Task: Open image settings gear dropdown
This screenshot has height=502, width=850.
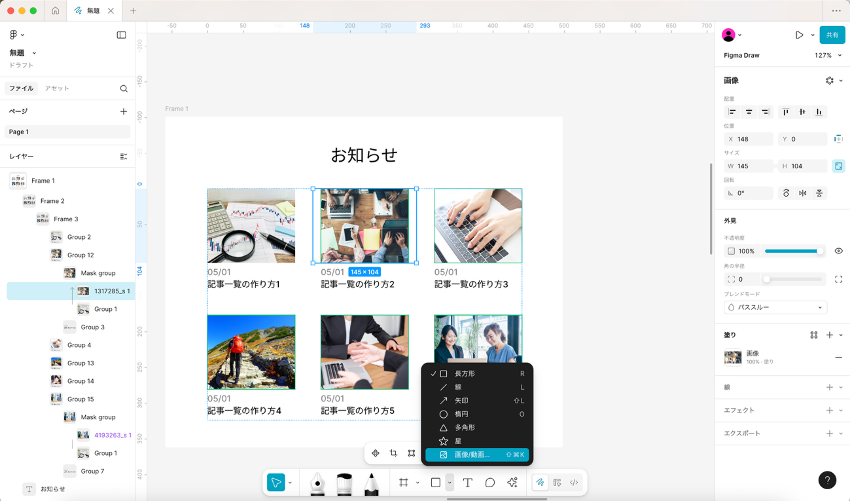Action: (834, 80)
